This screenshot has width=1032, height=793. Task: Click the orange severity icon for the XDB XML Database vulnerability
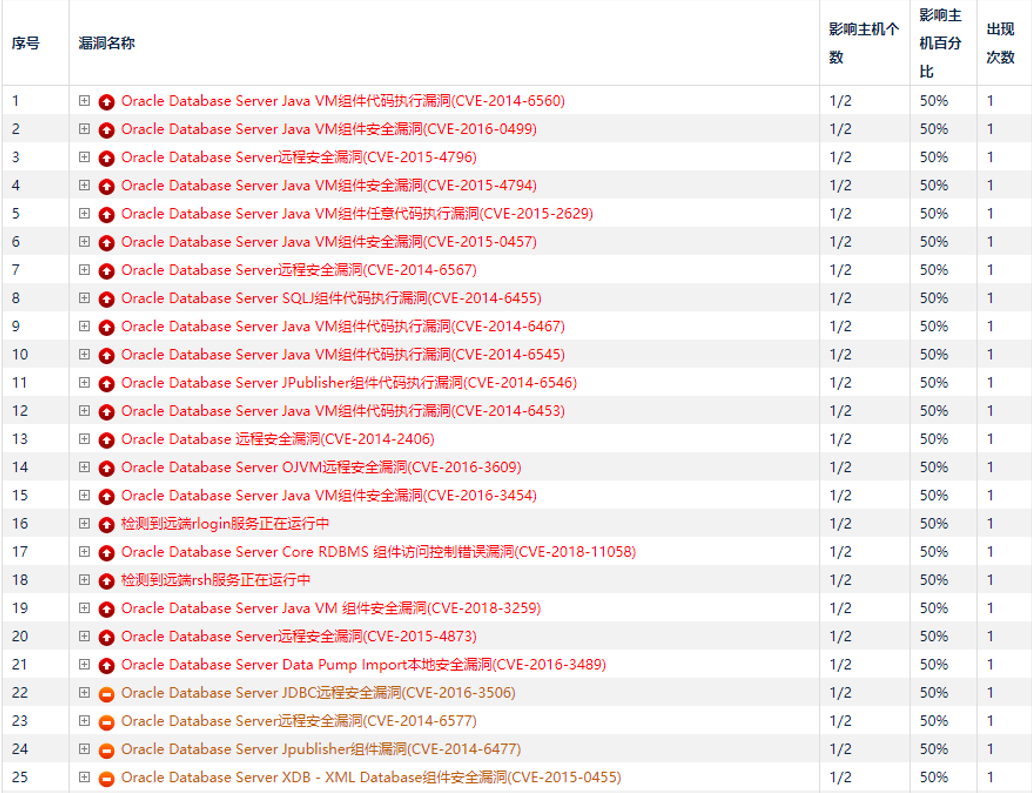pos(107,776)
